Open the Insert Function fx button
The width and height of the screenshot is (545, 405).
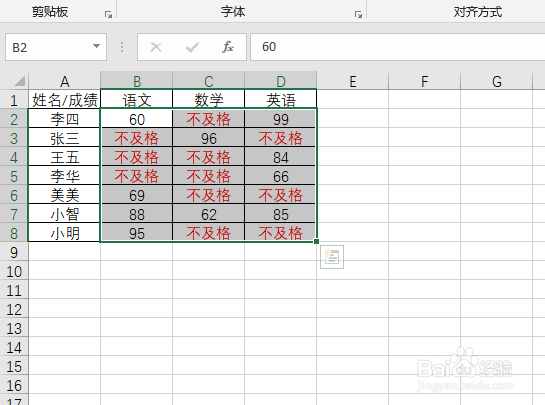tap(228, 47)
